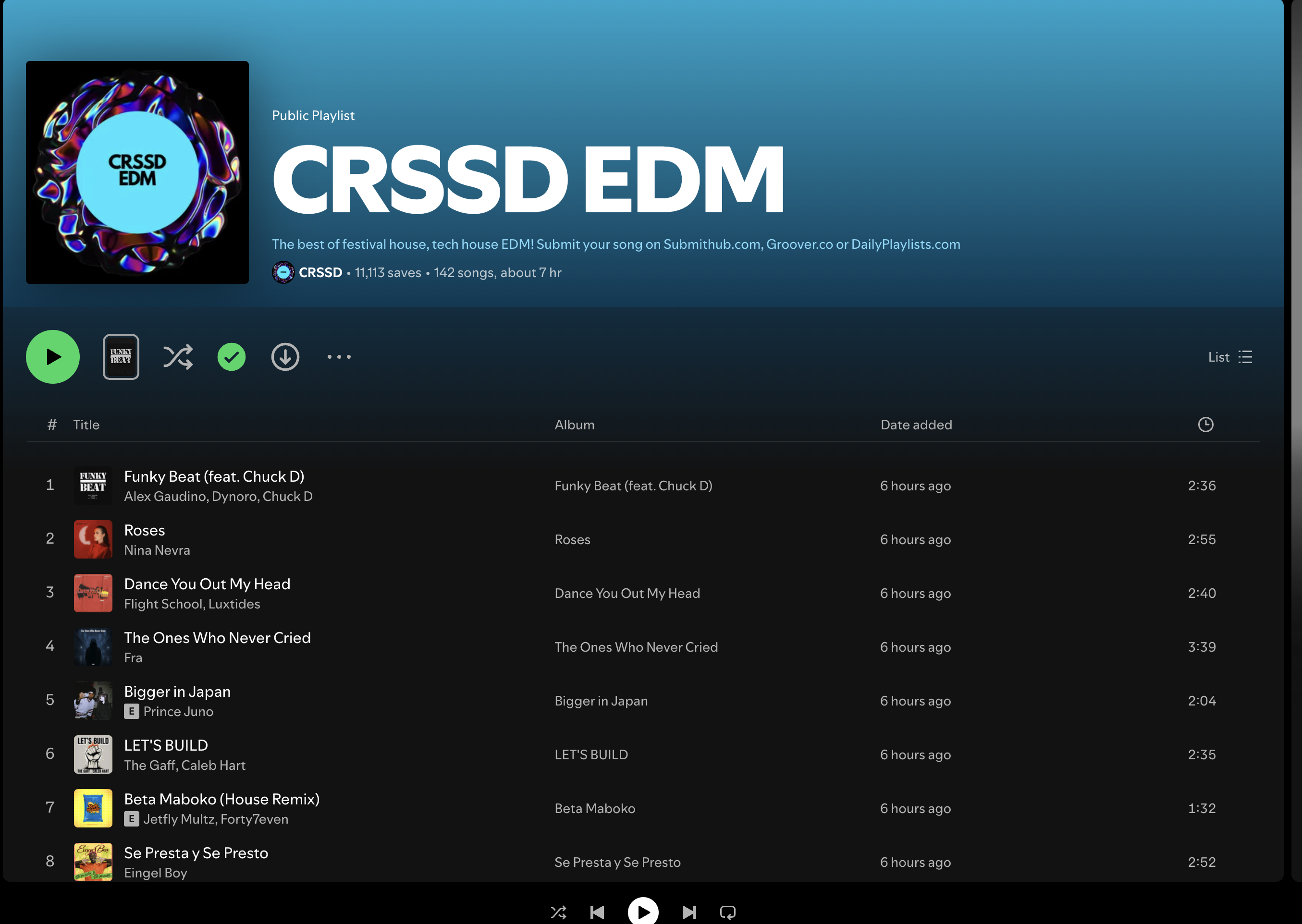The width and height of the screenshot is (1302, 924).
Task: Toggle shuffle in the bottom player bar
Action: [x=558, y=912]
